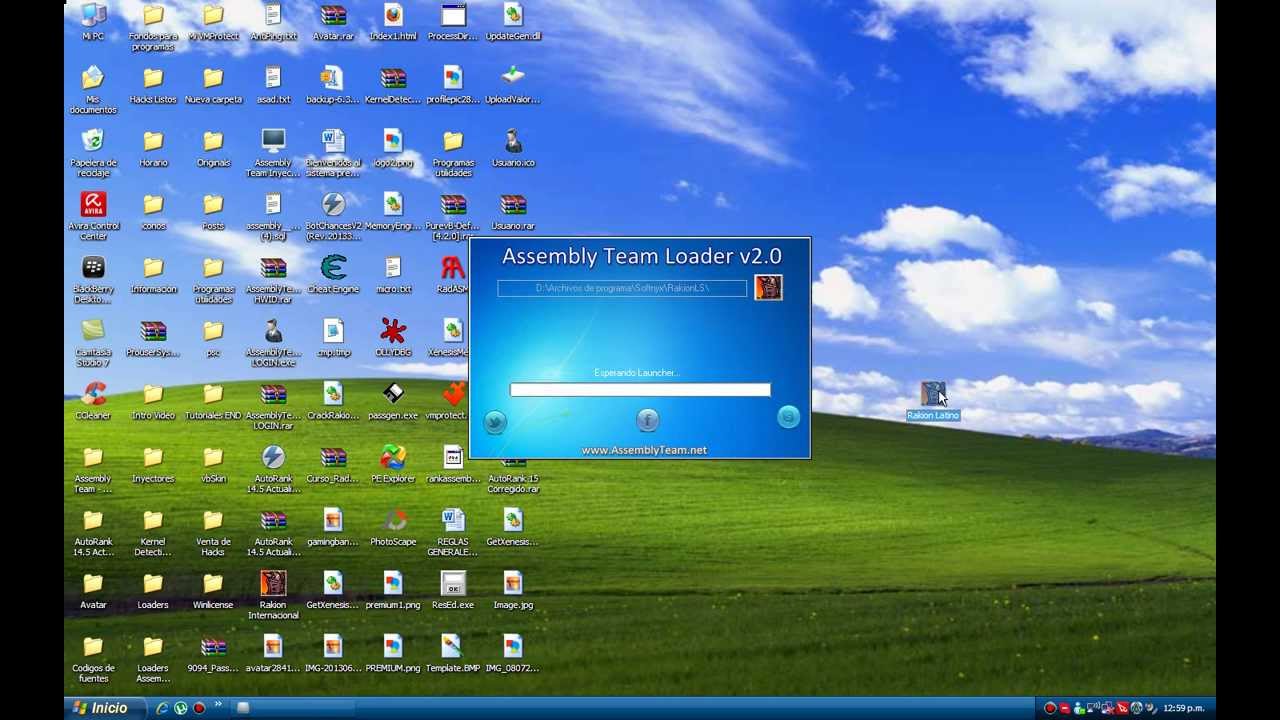
Task: Select the premium1.png image file
Action: [393, 589]
